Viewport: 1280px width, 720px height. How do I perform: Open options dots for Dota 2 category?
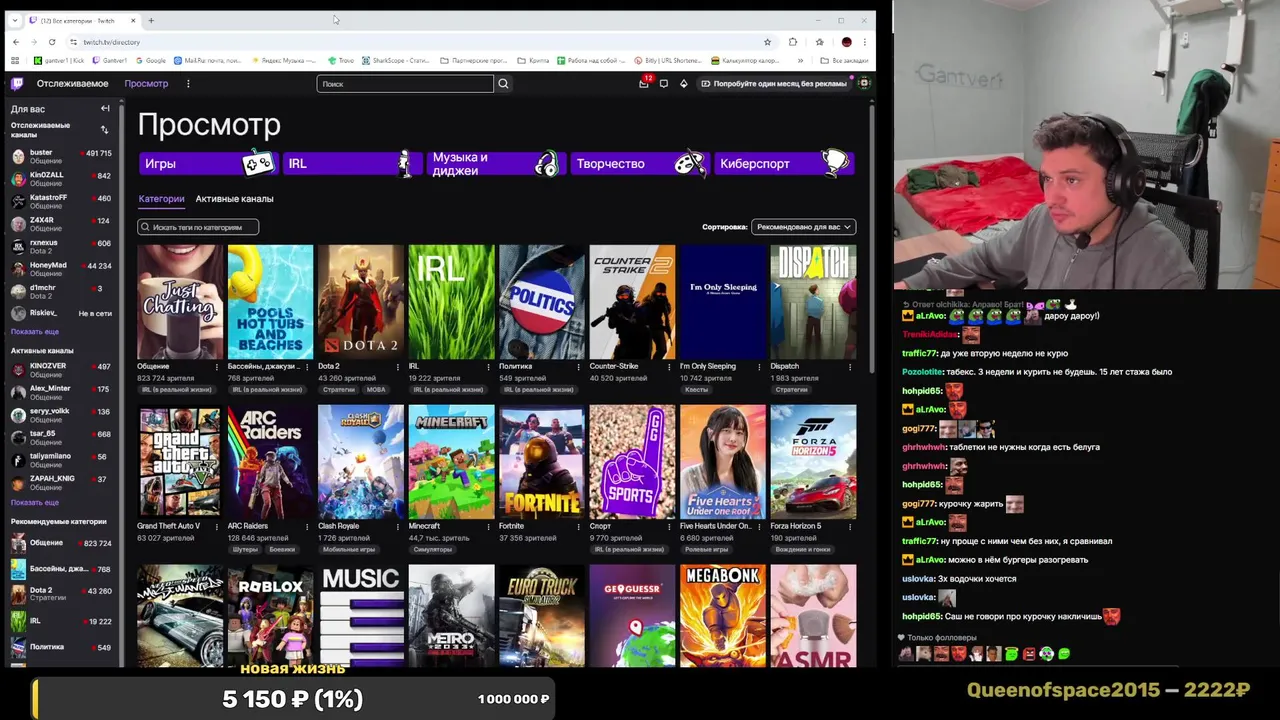tap(397, 367)
